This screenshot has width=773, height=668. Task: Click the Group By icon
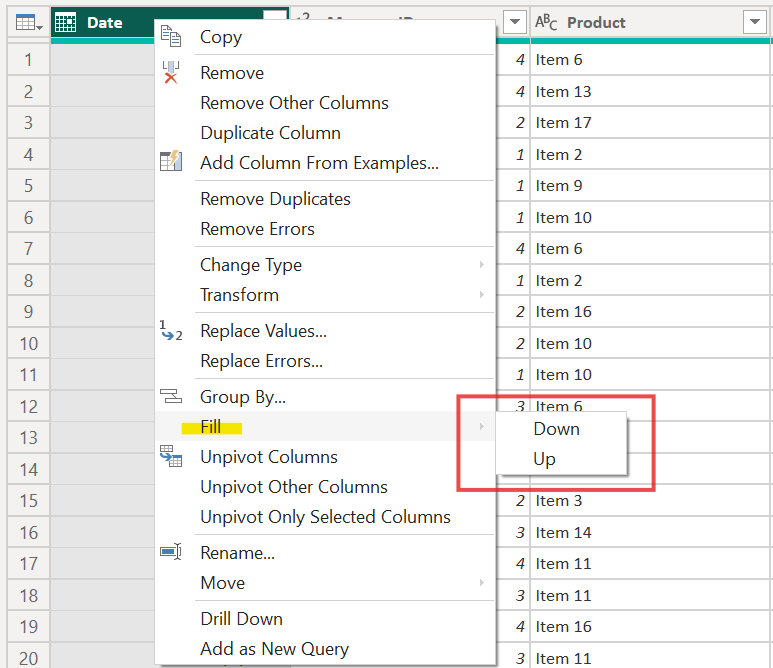pyautogui.click(x=171, y=397)
